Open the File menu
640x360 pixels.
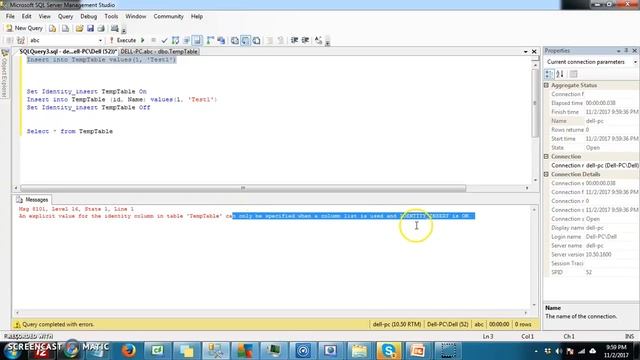pos(10,16)
